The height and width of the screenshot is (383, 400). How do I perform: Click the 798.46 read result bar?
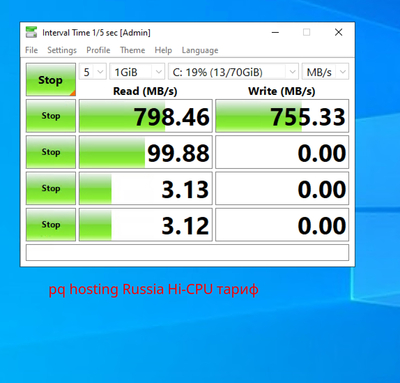point(146,116)
